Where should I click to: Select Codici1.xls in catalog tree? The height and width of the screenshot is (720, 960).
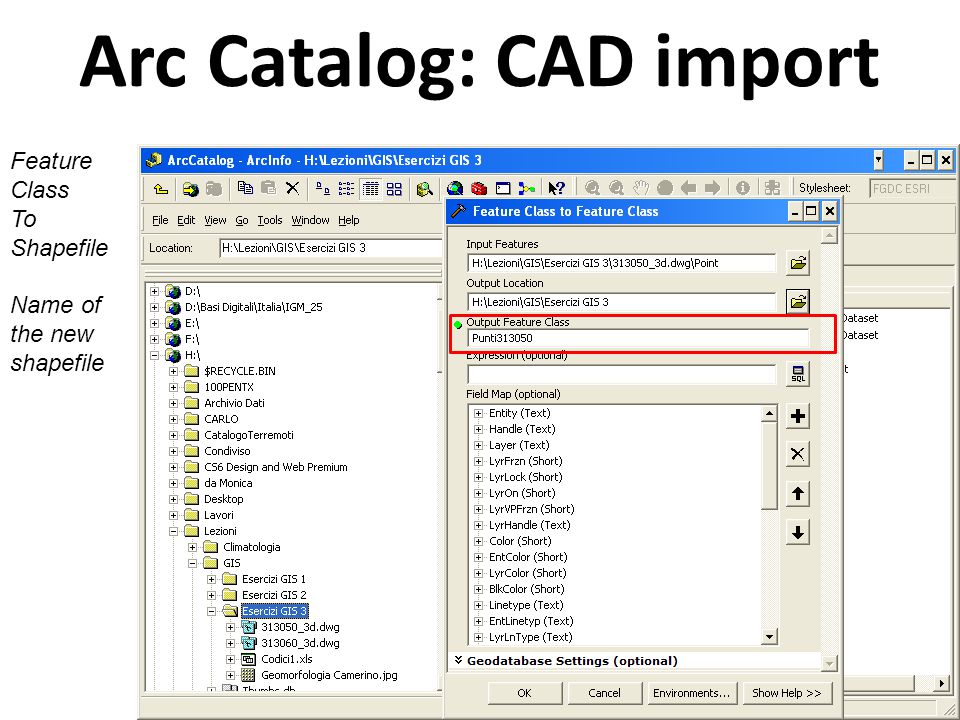click(287, 659)
